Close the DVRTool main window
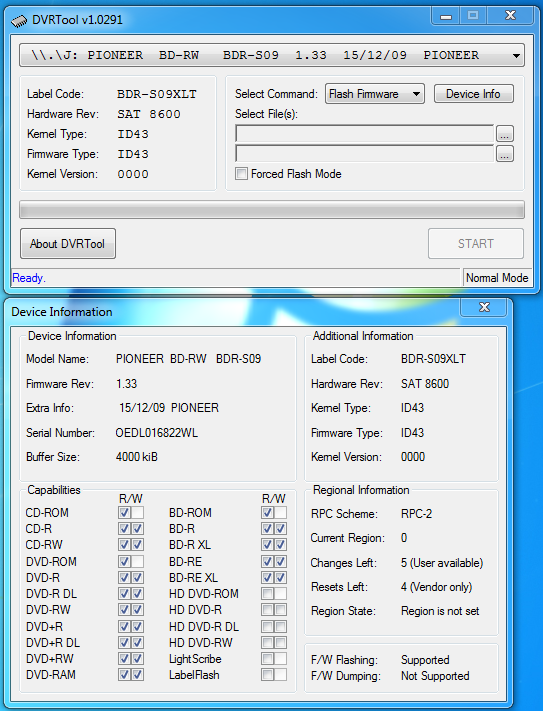 510,16
